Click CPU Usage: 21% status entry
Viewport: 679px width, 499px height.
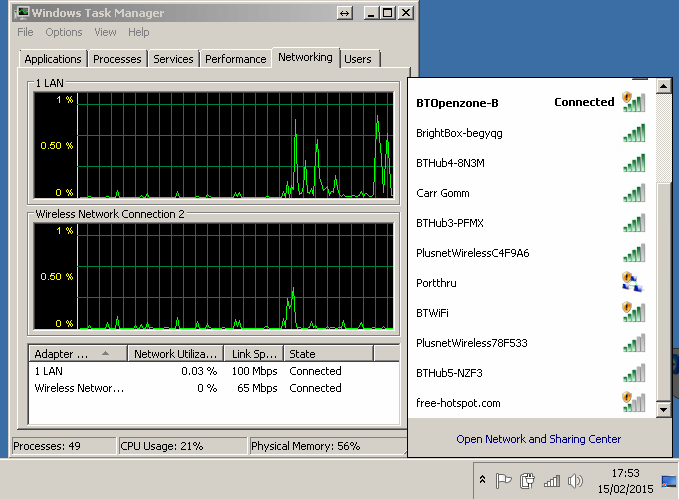click(x=182, y=446)
